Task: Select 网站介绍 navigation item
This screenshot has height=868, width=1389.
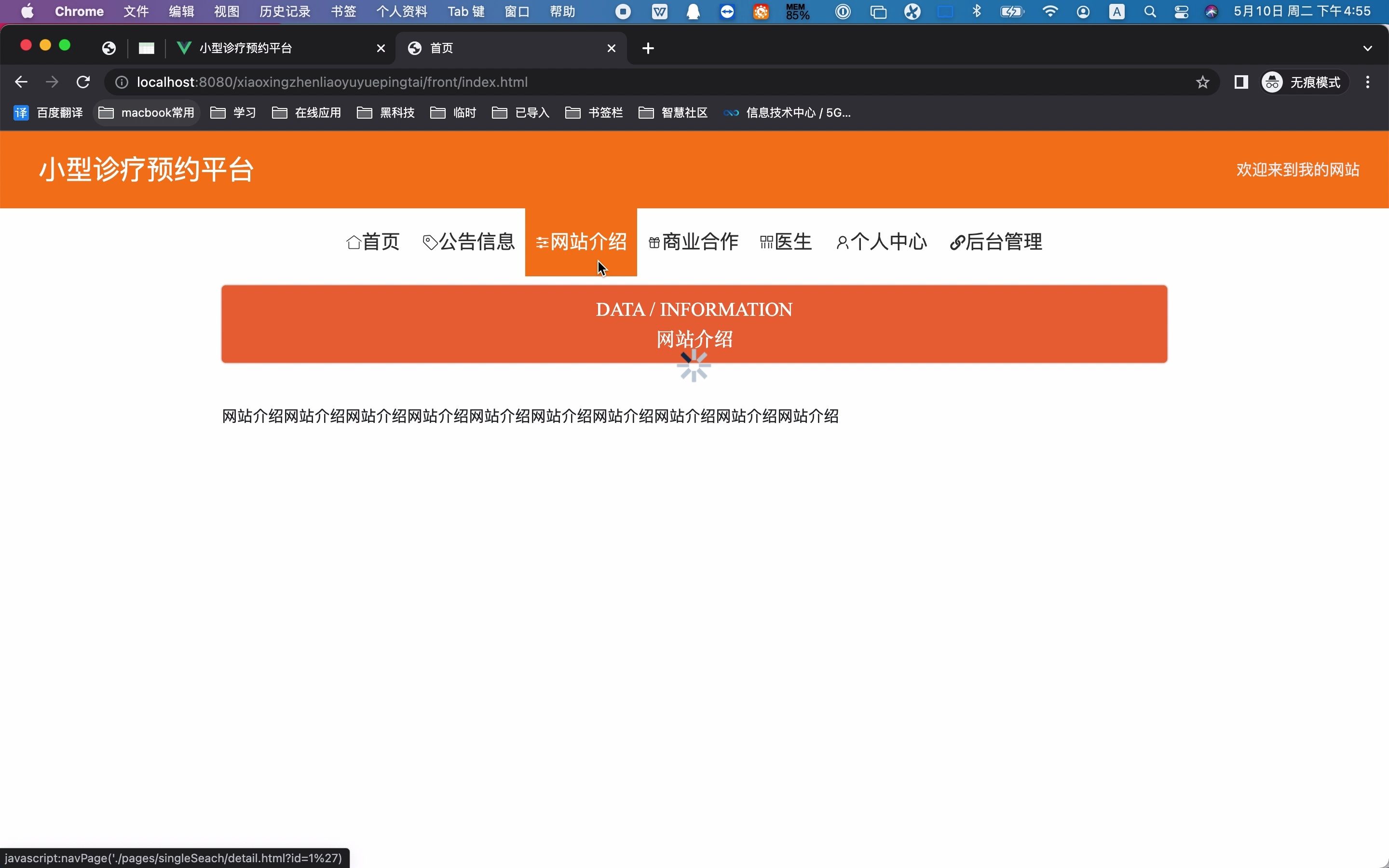Action: pos(581,242)
